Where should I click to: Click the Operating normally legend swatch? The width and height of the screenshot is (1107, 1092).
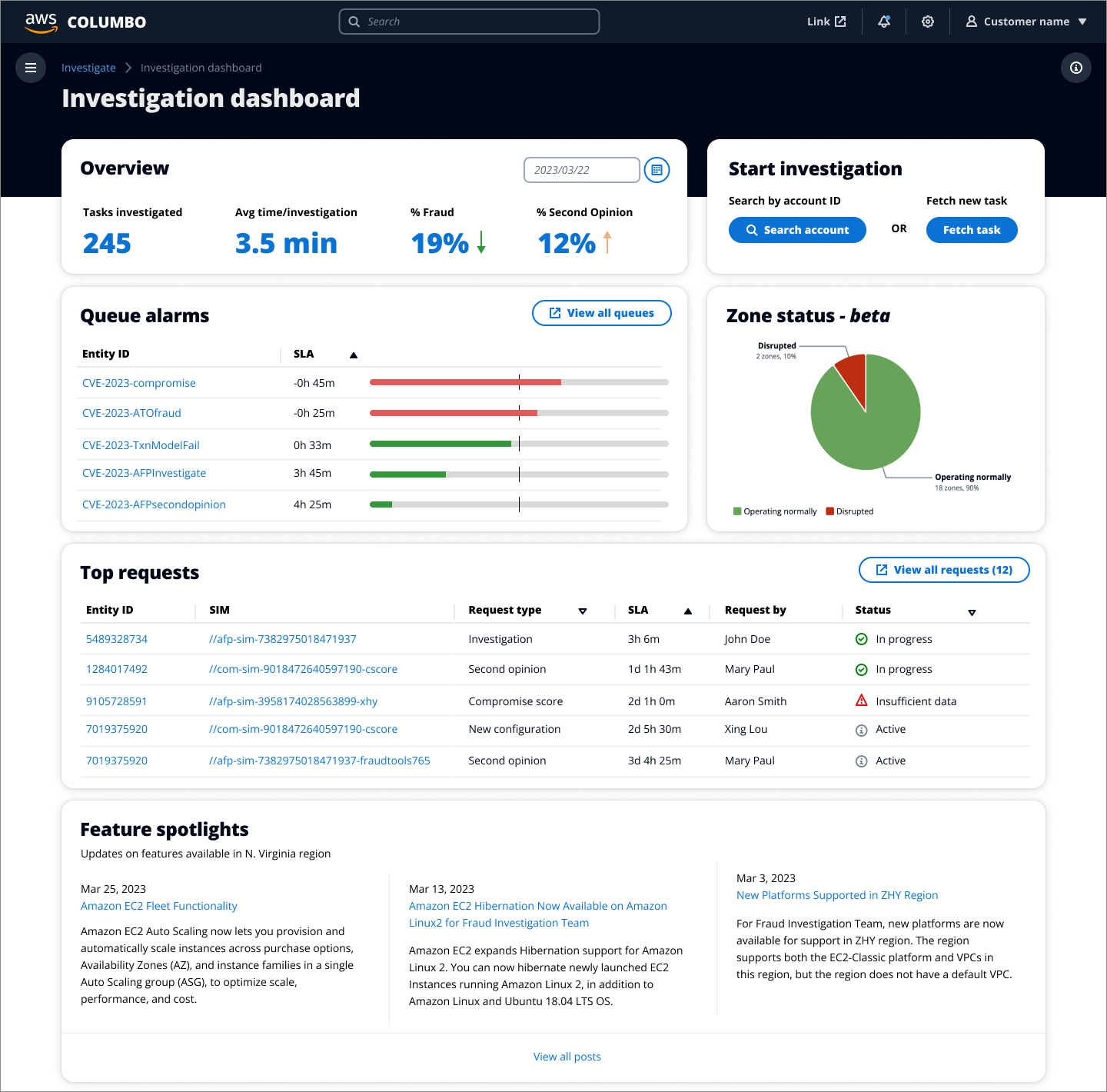click(737, 511)
